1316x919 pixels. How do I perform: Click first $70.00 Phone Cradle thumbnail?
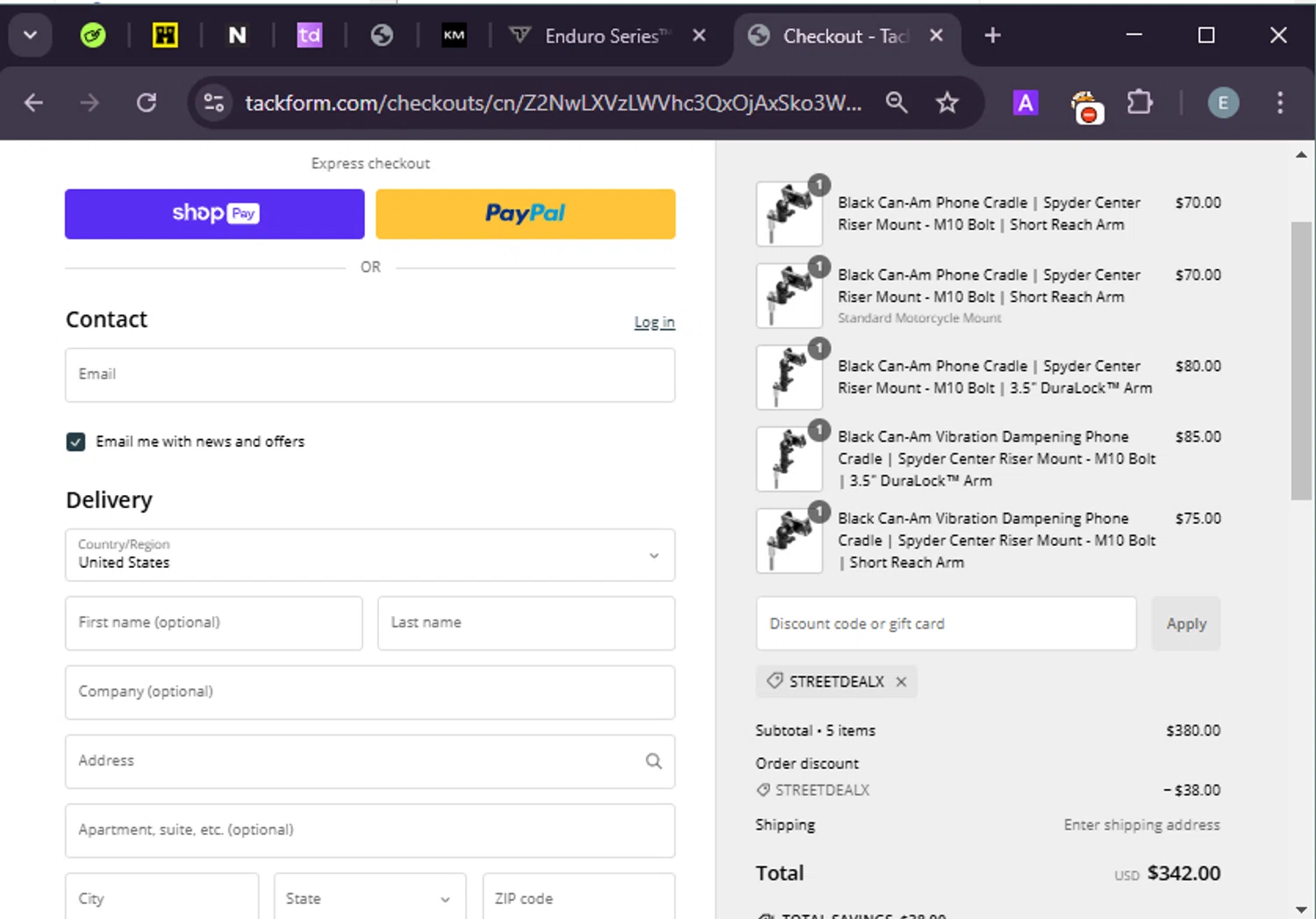tap(790, 214)
